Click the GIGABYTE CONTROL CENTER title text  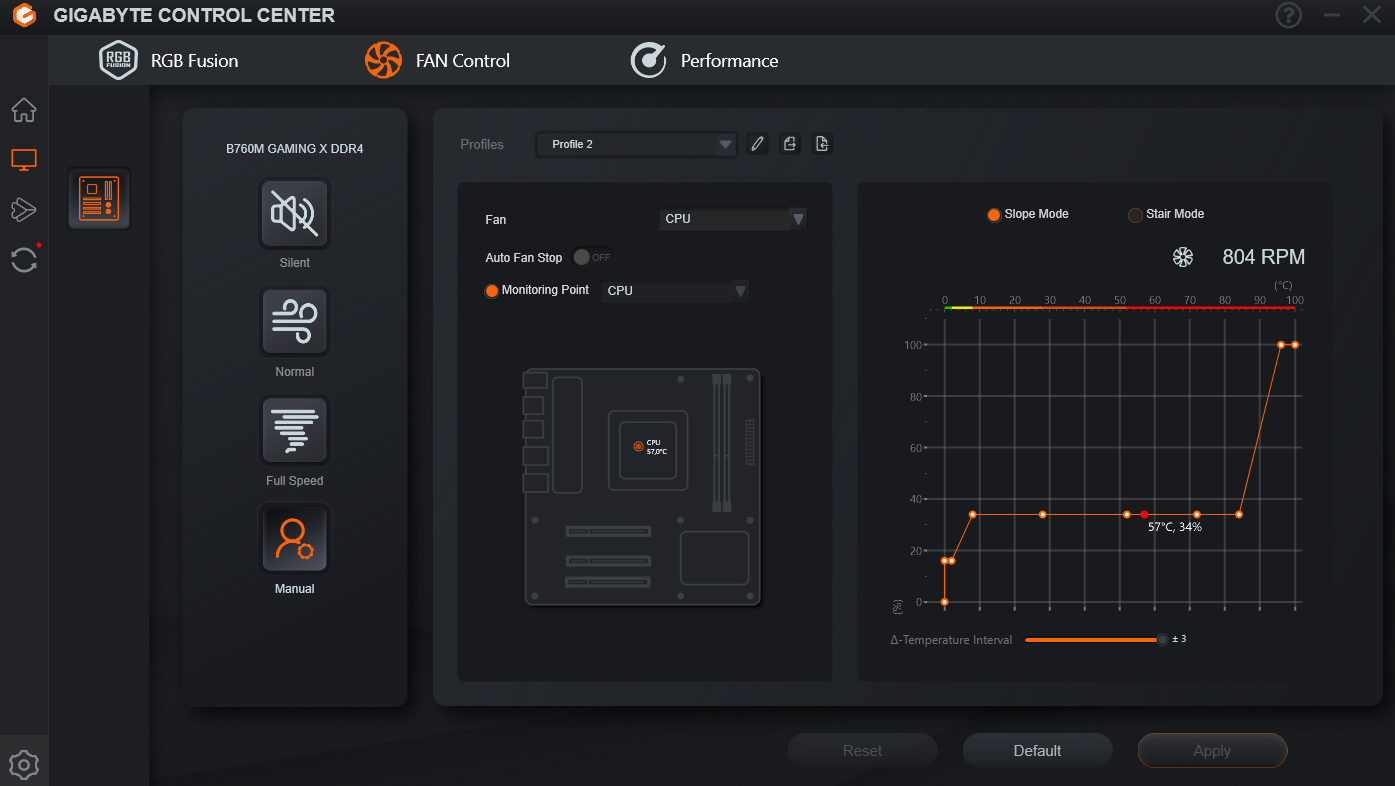point(194,16)
